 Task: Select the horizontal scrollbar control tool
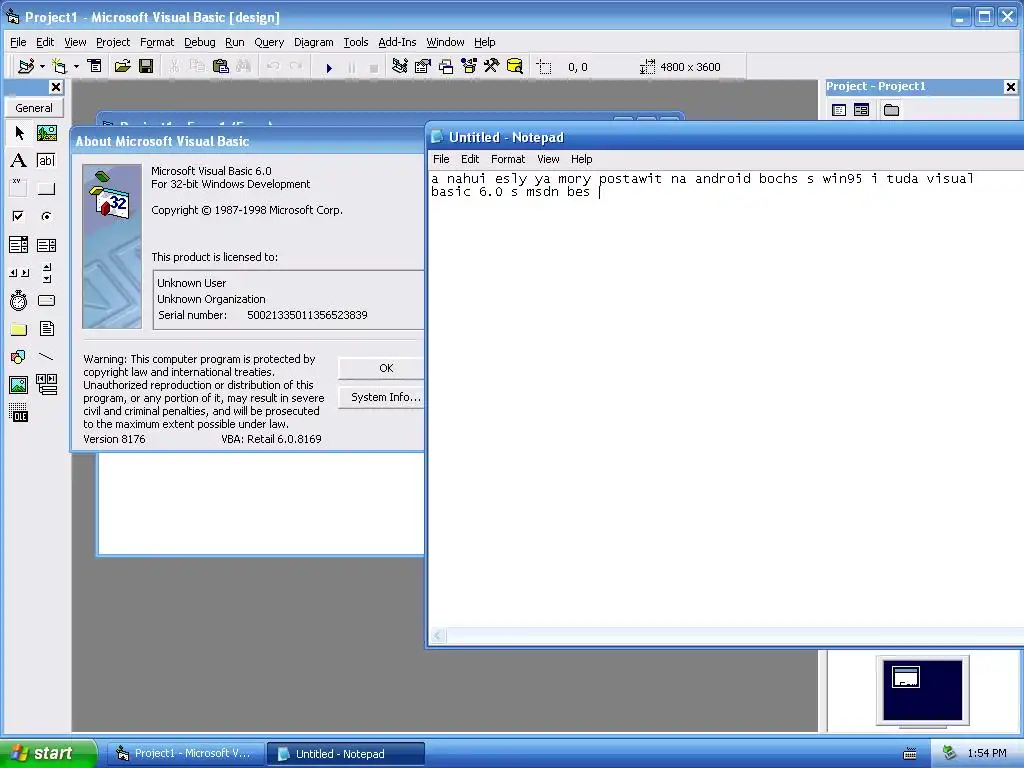point(19,272)
